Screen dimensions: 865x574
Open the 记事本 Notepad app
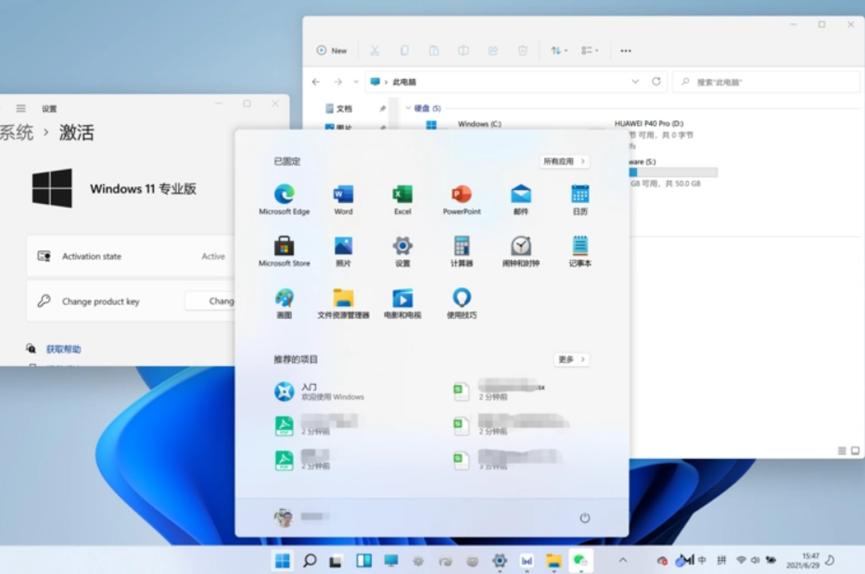pos(580,251)
